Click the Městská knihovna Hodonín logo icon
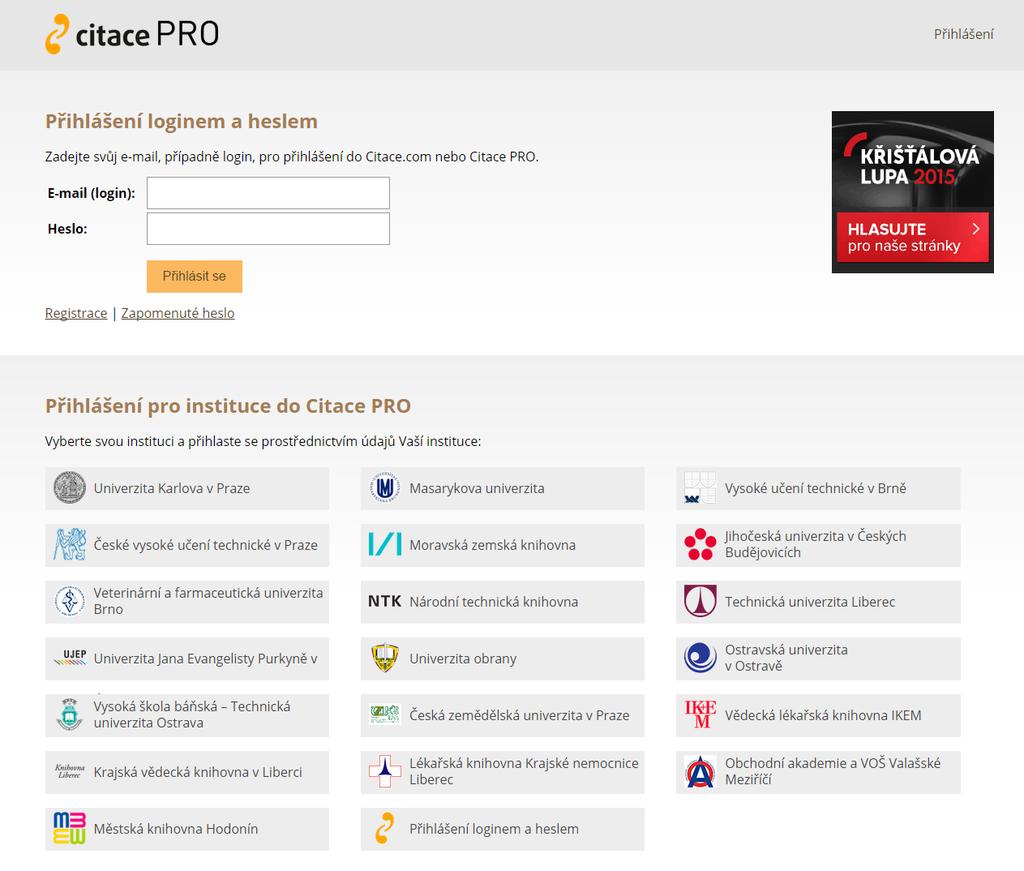The image size is (1024, 871). tap(69, 829)
